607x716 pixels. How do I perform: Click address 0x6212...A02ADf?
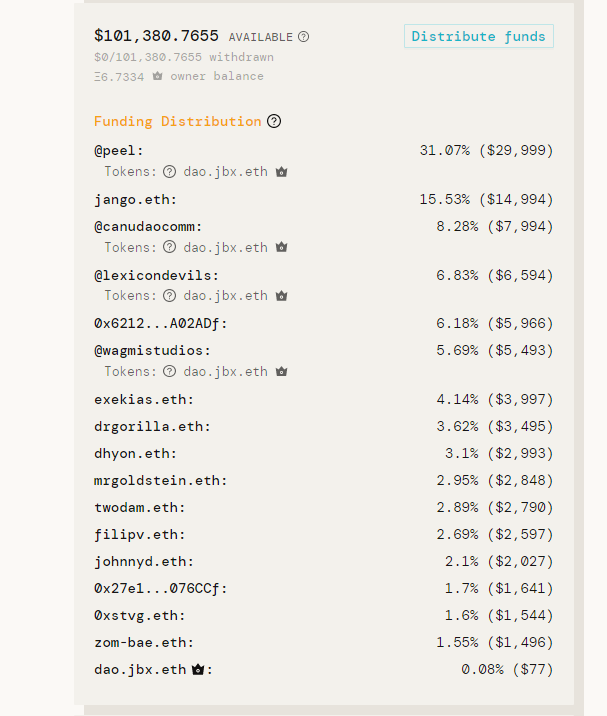pyautogui.click(x=157, y=323)
